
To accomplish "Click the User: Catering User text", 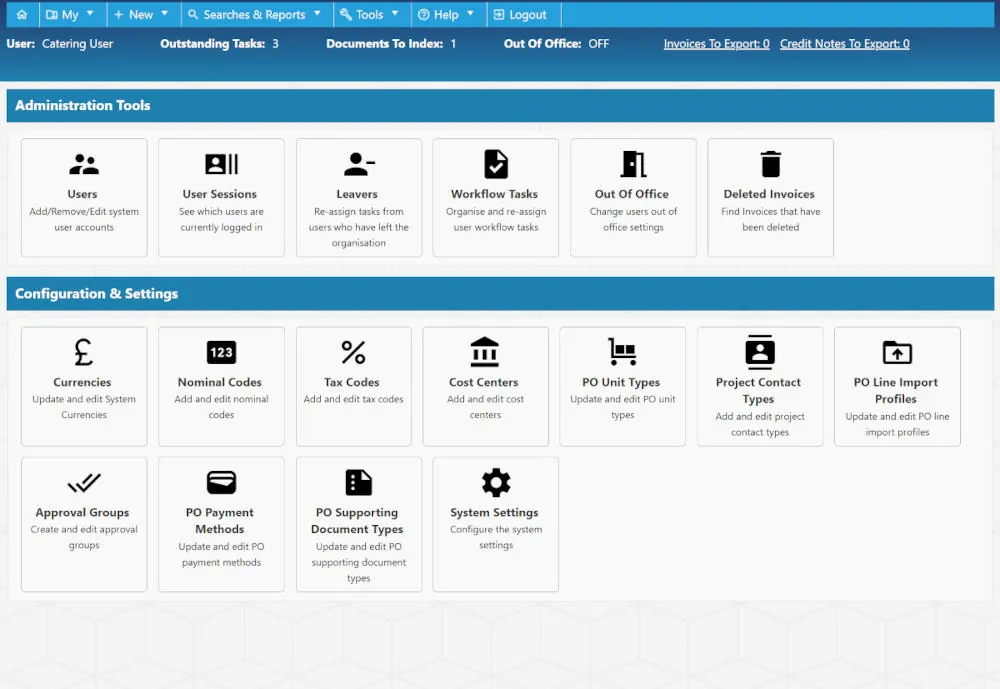I will pyautogui.click(x=60, y=43).
